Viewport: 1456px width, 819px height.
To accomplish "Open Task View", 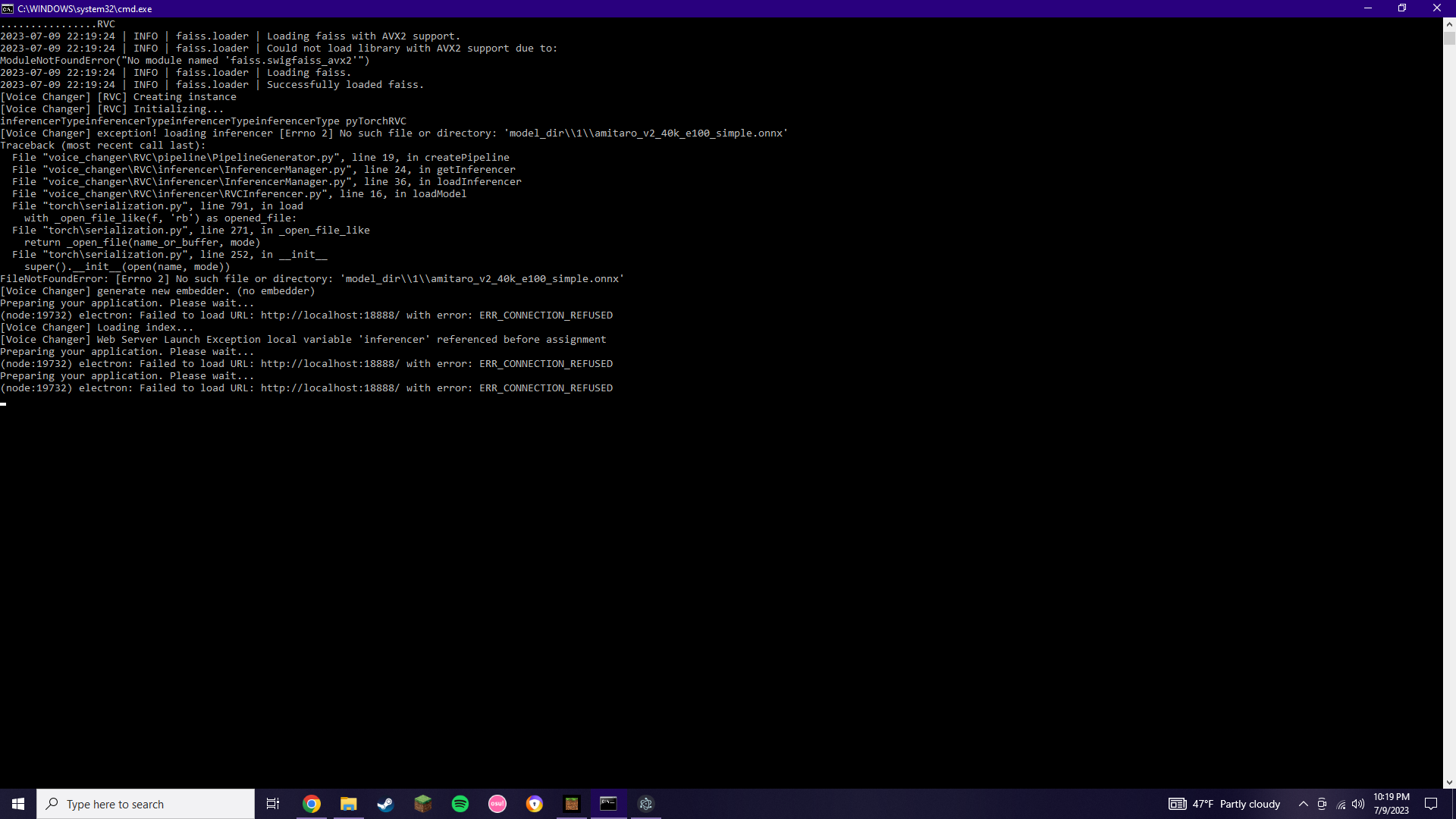I will (x=272, y=804).
